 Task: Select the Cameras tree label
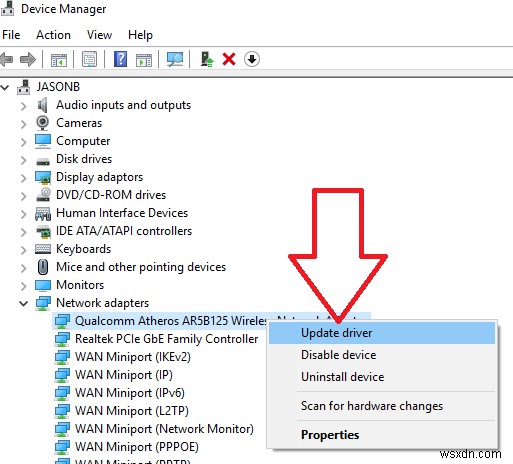click(x=79, y=123)
